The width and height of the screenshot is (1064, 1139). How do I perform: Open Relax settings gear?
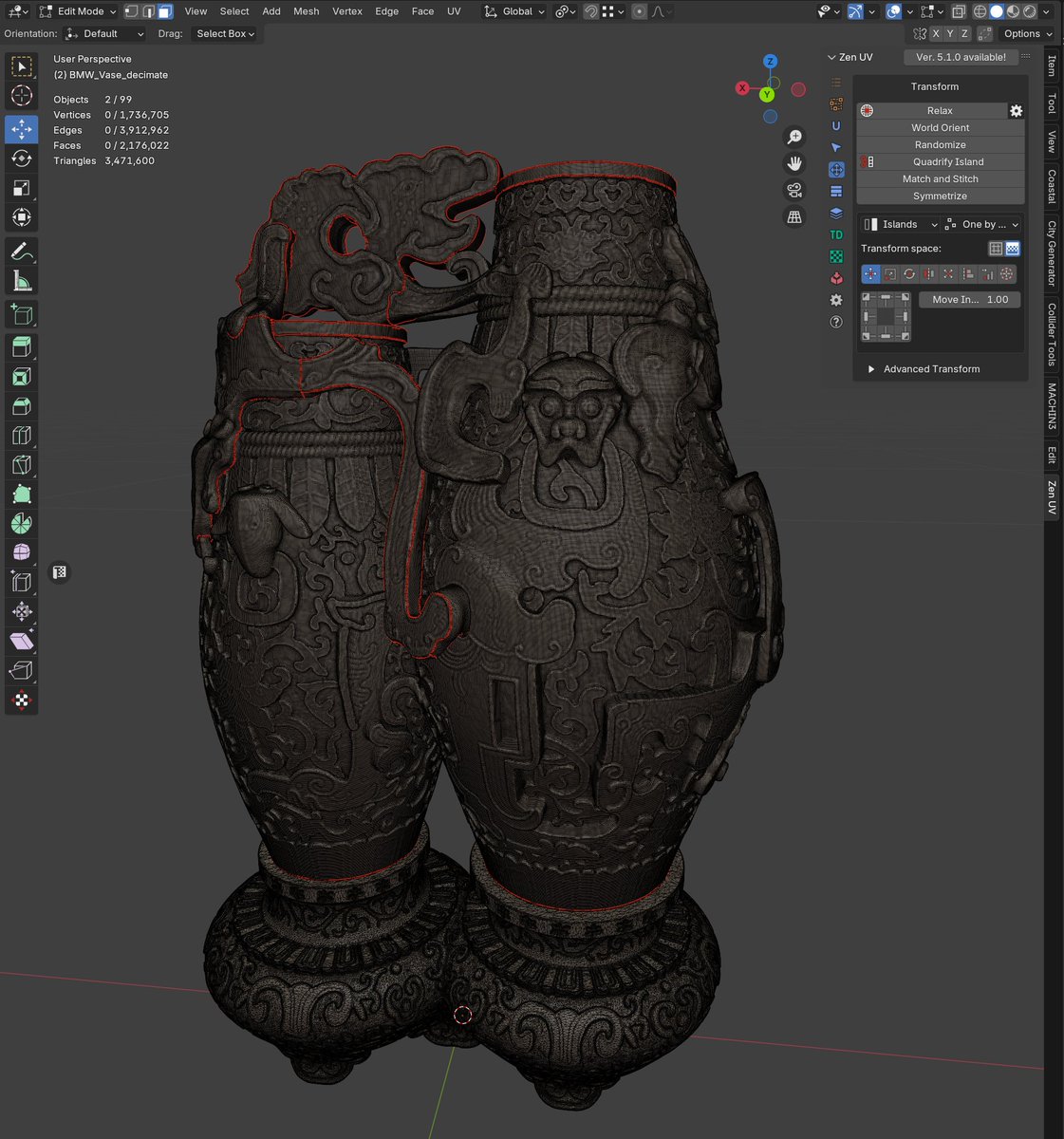pyautogui.click(x=1016, y=111)
